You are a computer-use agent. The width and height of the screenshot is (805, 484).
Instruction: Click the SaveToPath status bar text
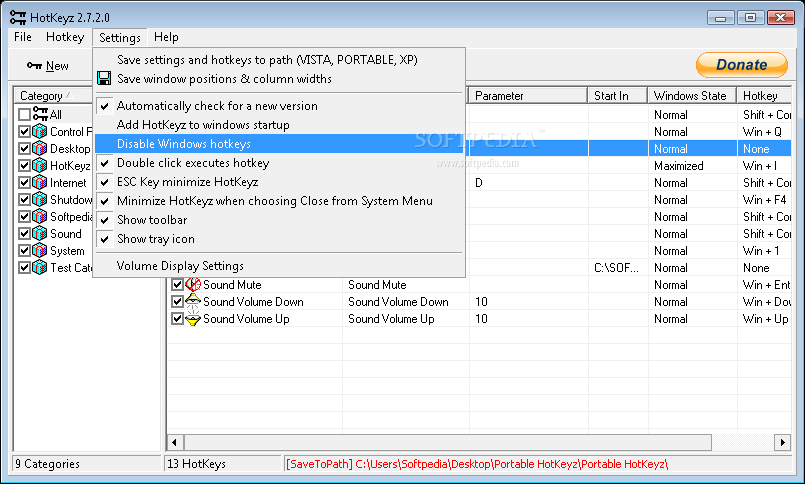point(476,464)
